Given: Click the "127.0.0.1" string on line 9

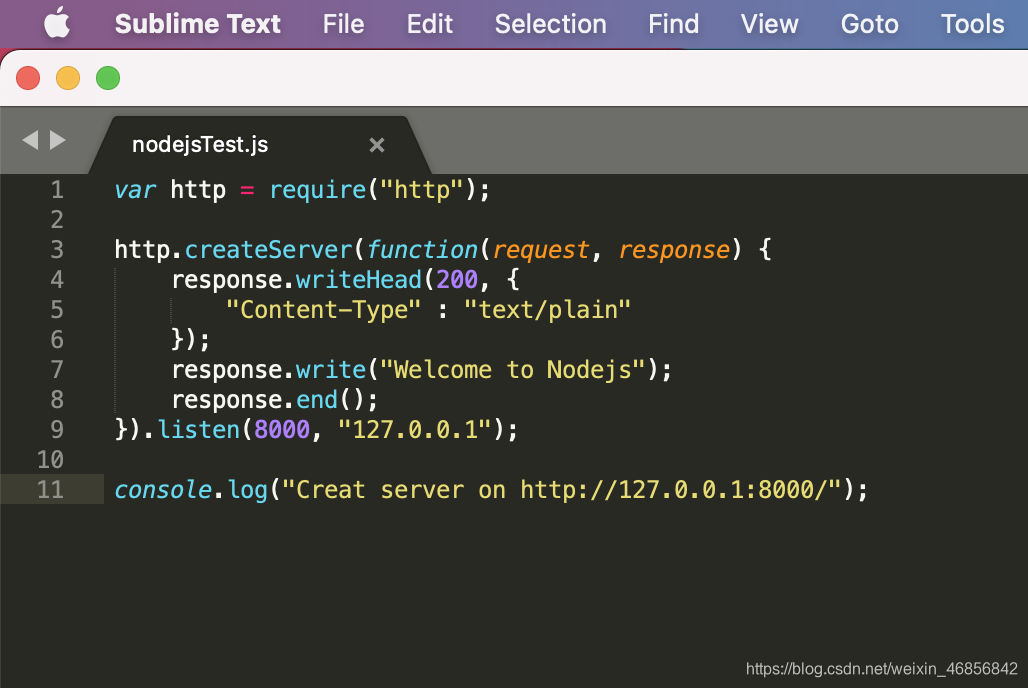Looking at the screenshot, I should 414,430.
